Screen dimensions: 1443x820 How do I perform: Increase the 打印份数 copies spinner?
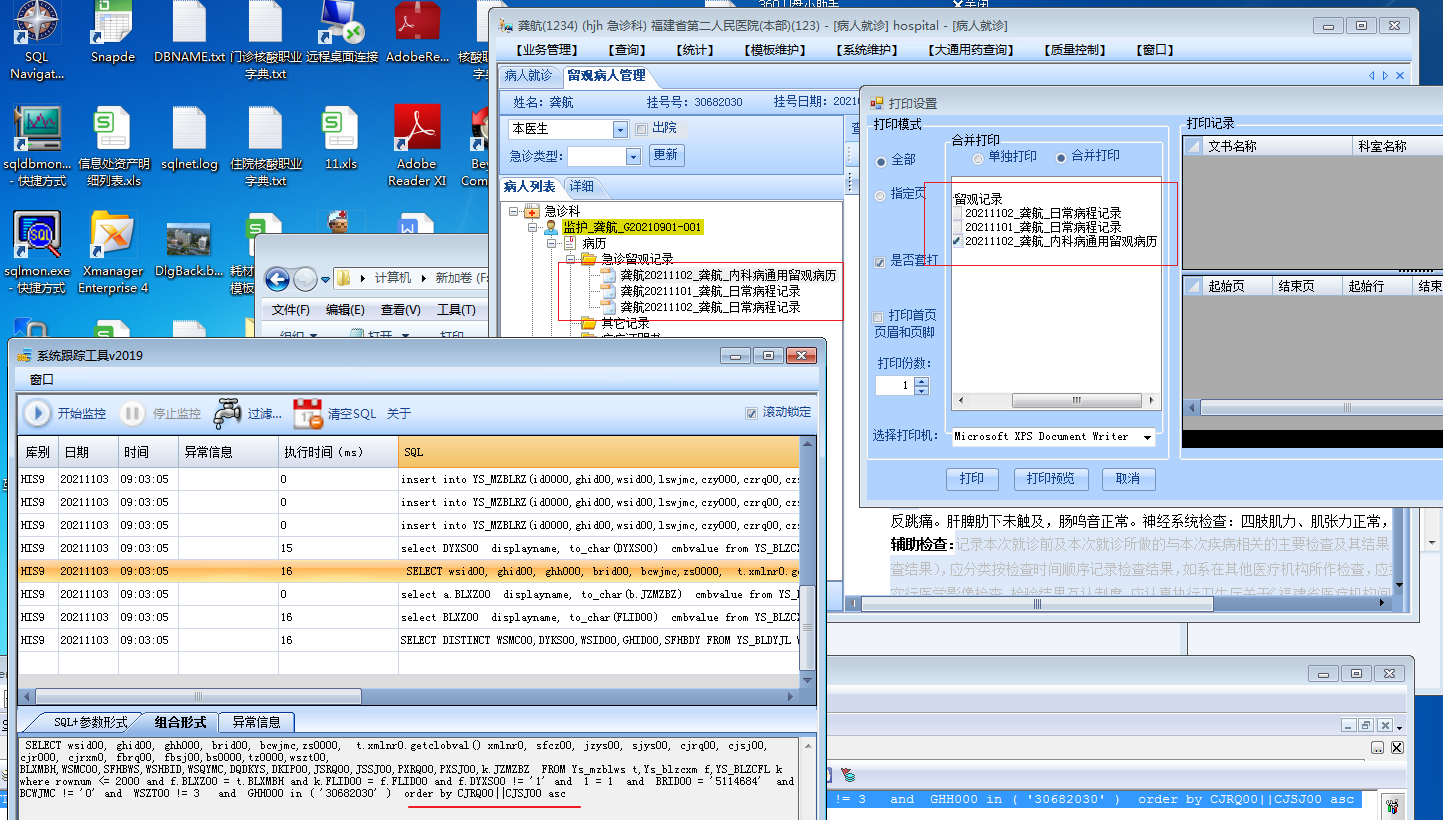[x=921, y=381]
